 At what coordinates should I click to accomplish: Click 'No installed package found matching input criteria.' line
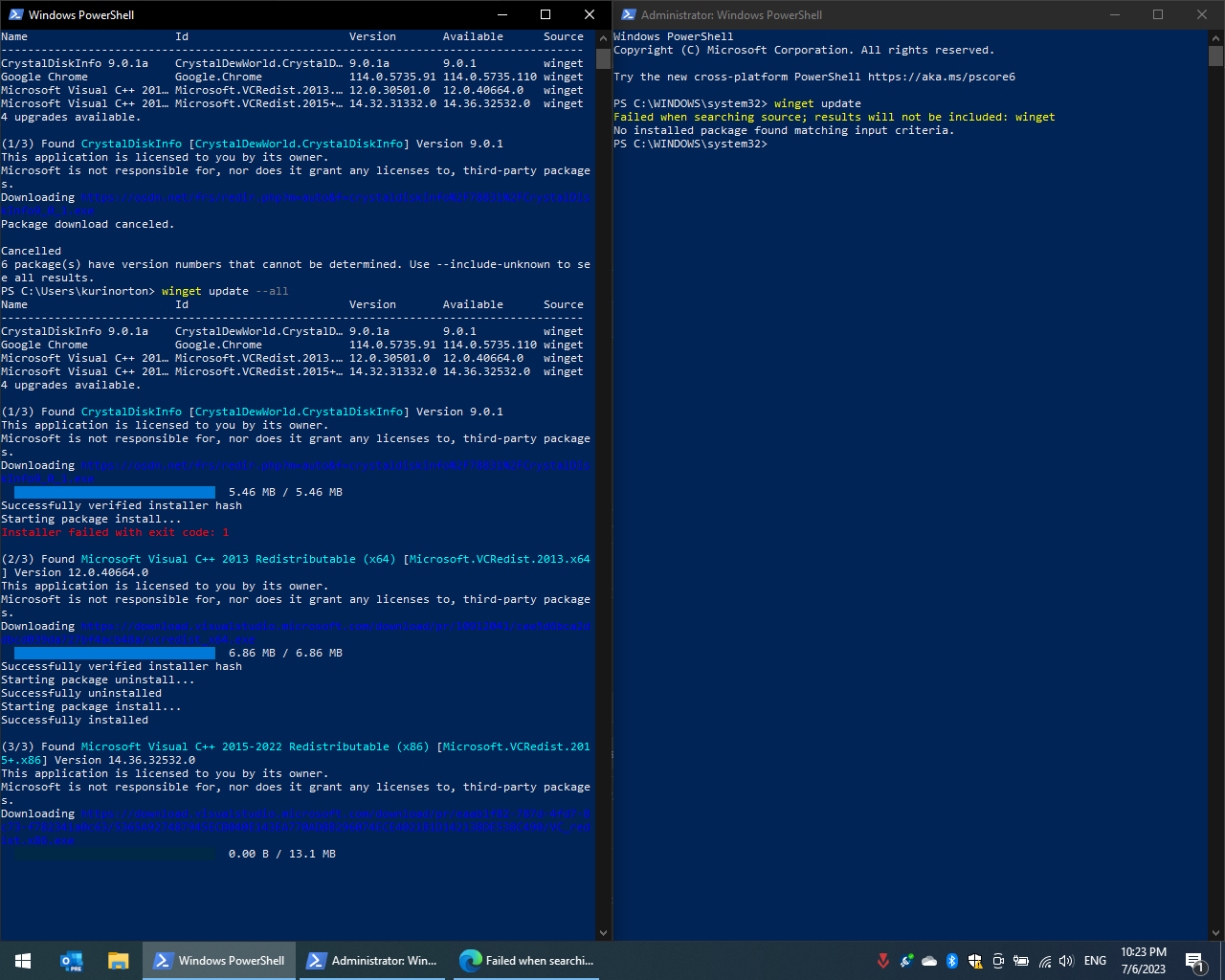[x=784, y=130]
